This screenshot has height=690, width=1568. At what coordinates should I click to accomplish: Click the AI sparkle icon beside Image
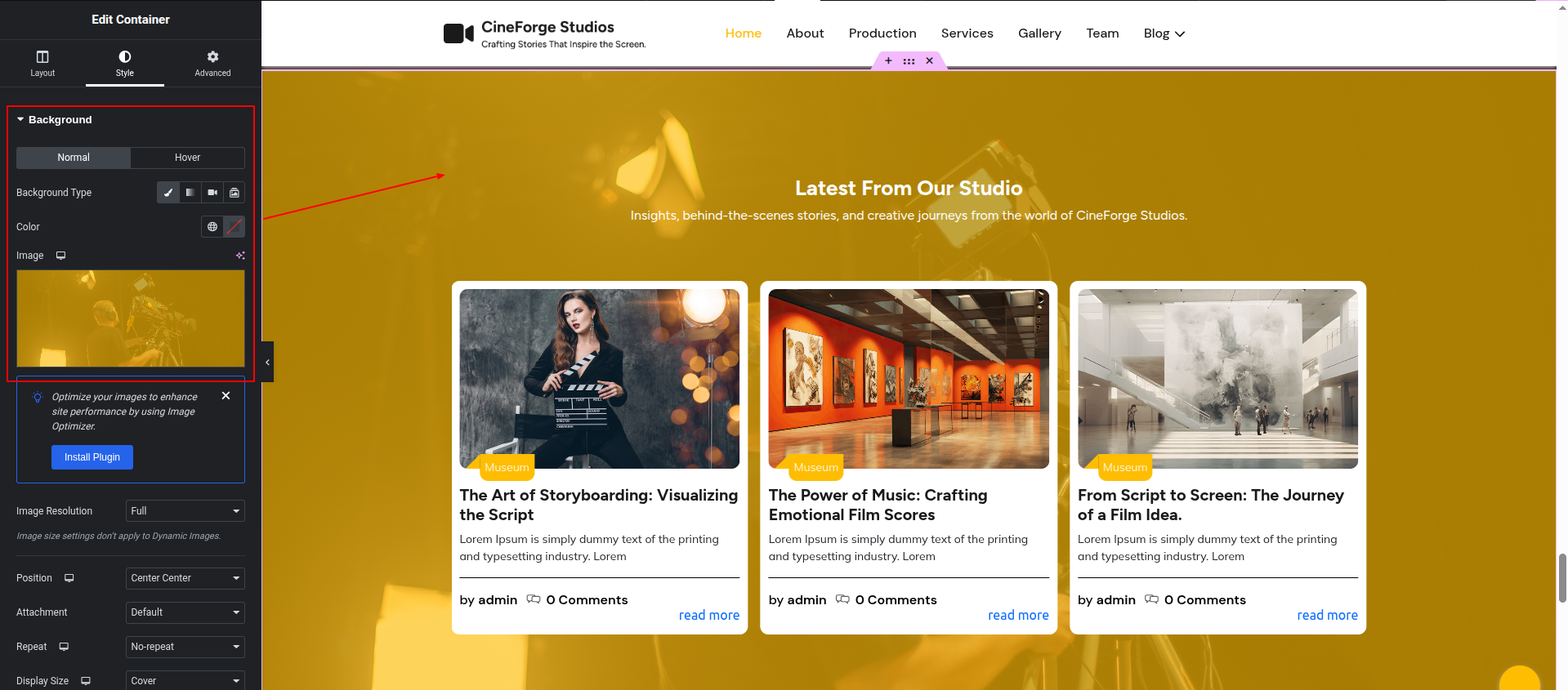tap(240, 256)
